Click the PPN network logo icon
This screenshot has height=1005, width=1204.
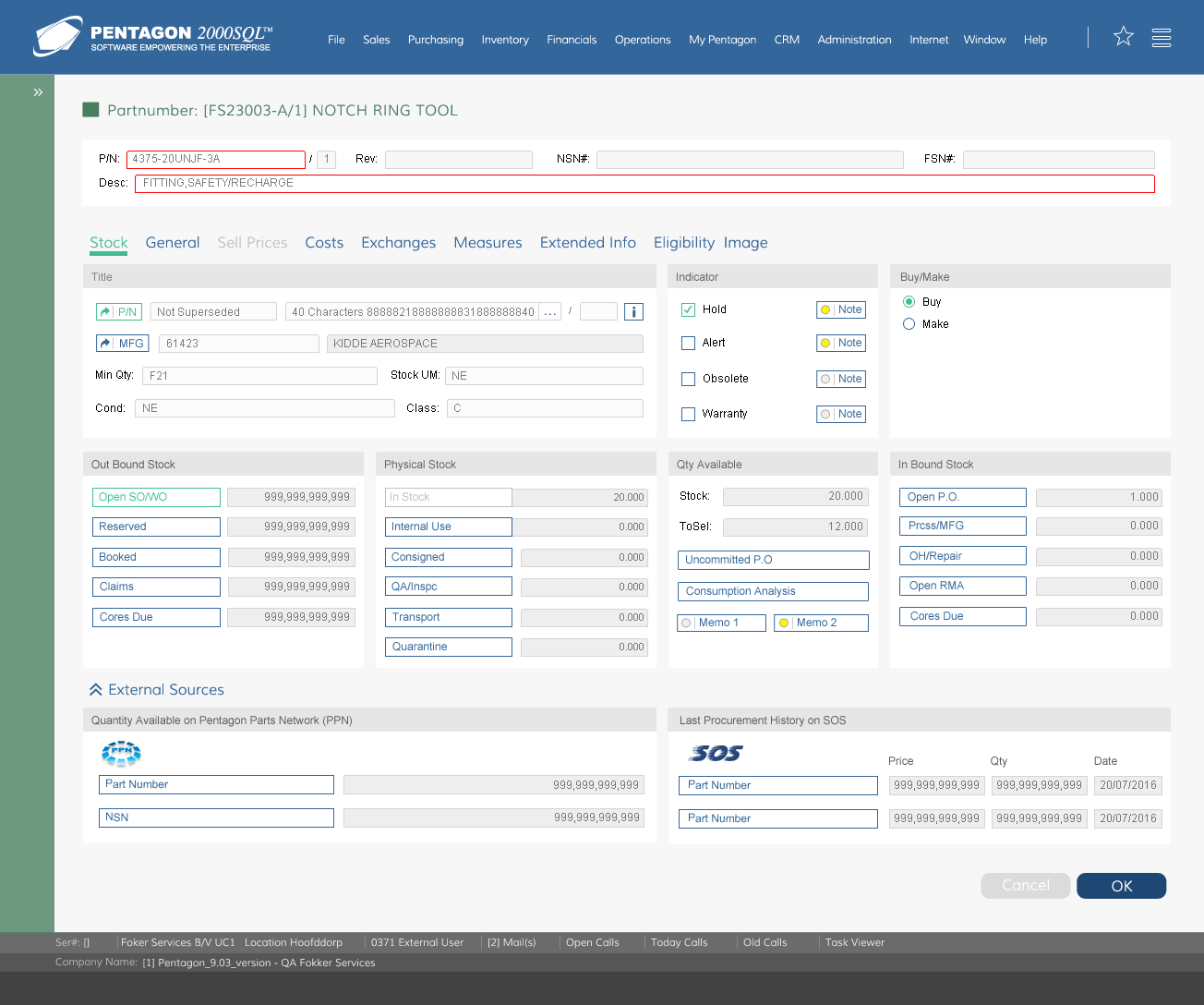click(x=121, y=754)
